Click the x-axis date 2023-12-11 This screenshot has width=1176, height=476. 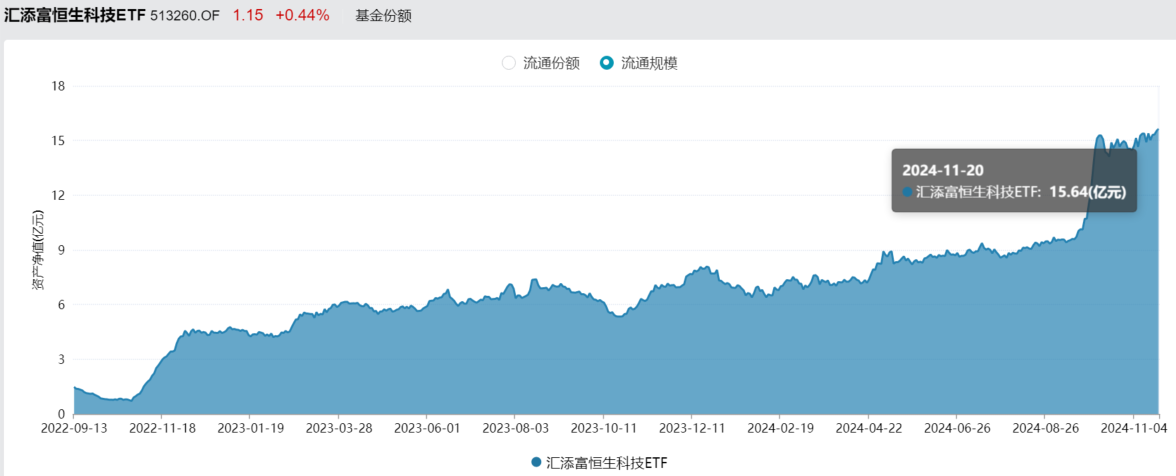691,429
